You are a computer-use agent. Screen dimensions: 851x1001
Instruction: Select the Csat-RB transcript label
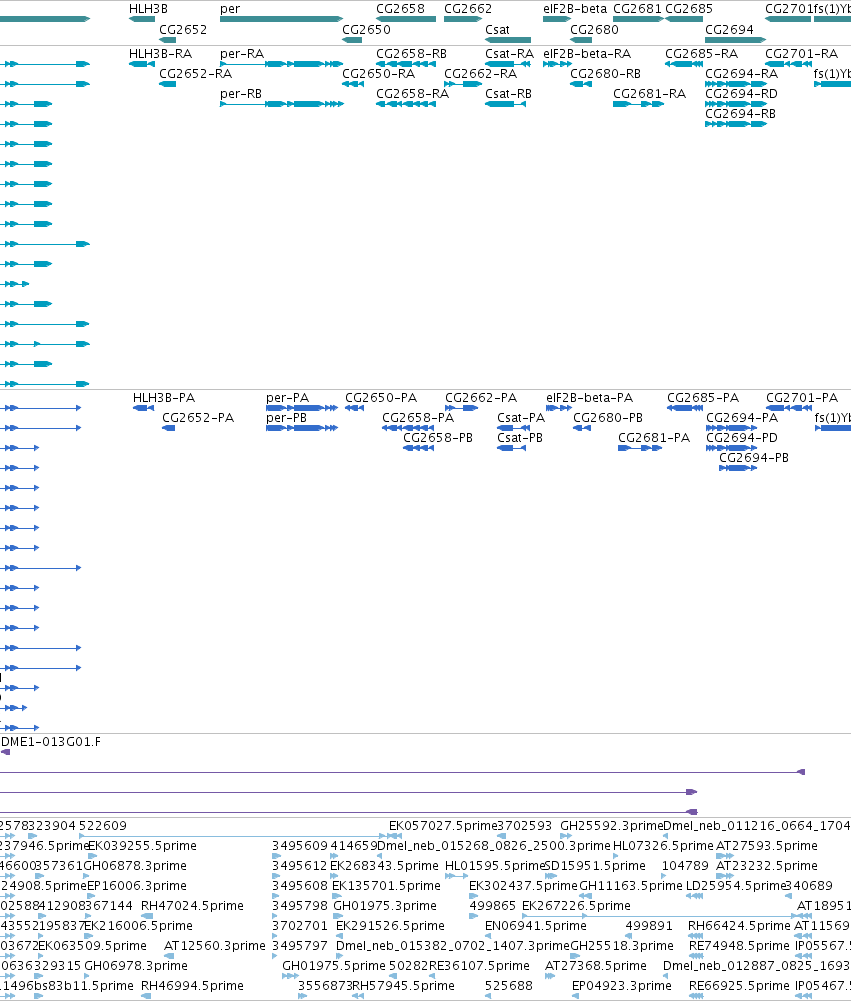click(x=508, y=94)
